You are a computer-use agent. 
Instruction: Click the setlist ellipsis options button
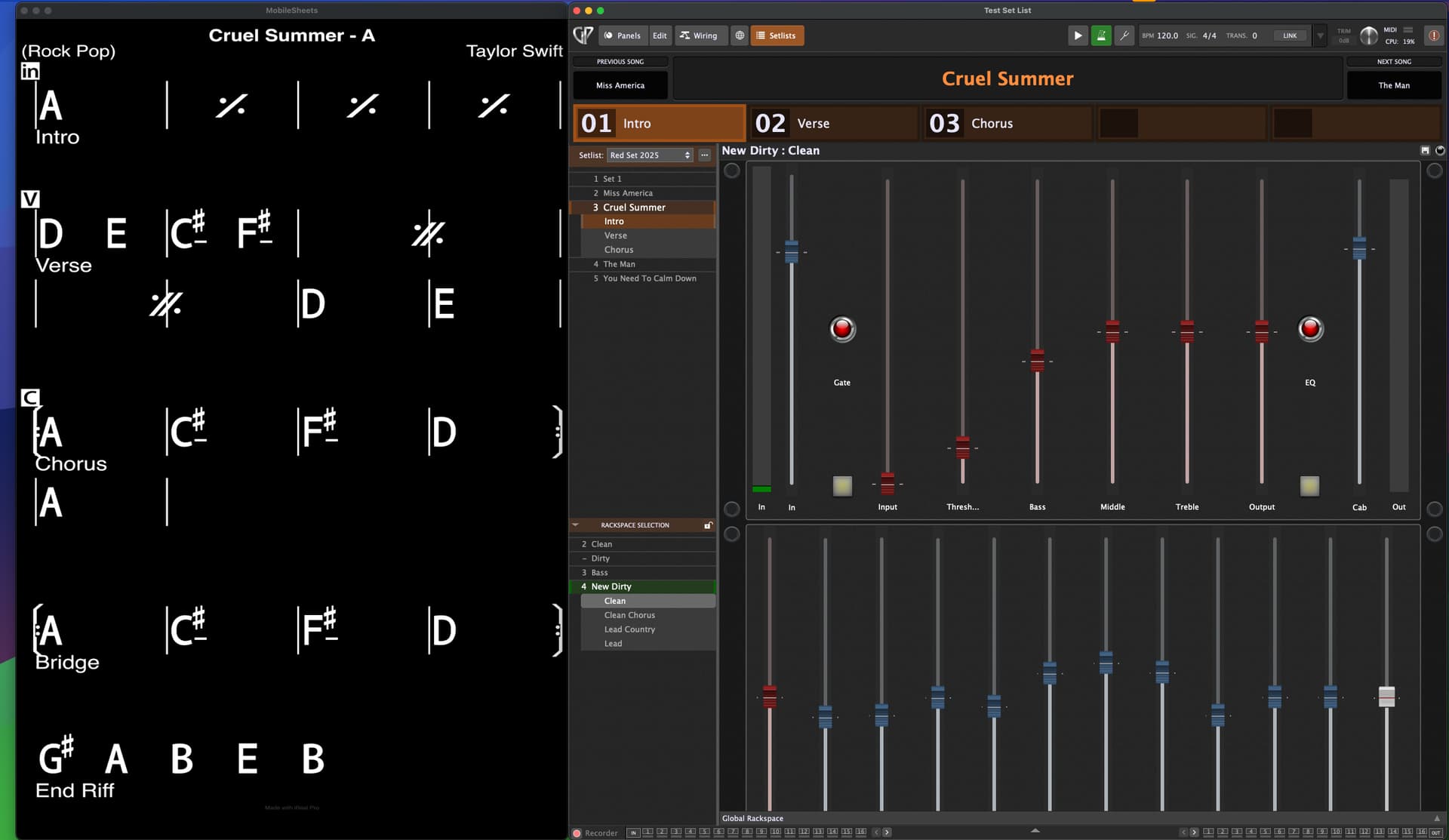[x=704, y=155]
